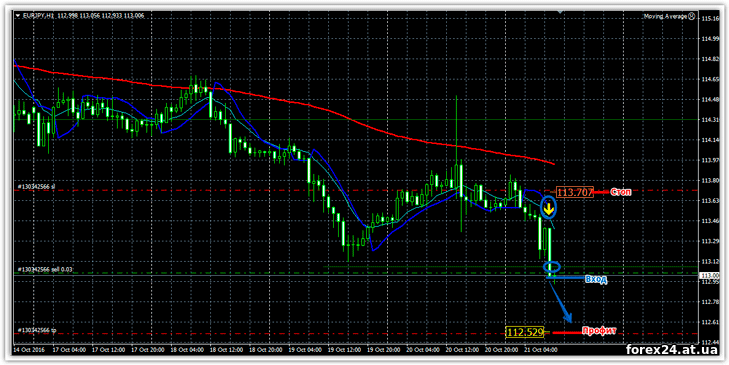The height and width of the screenshot is (365, 729).
Task: Click the 113.80 price axis label
Action: pos(711,180)
